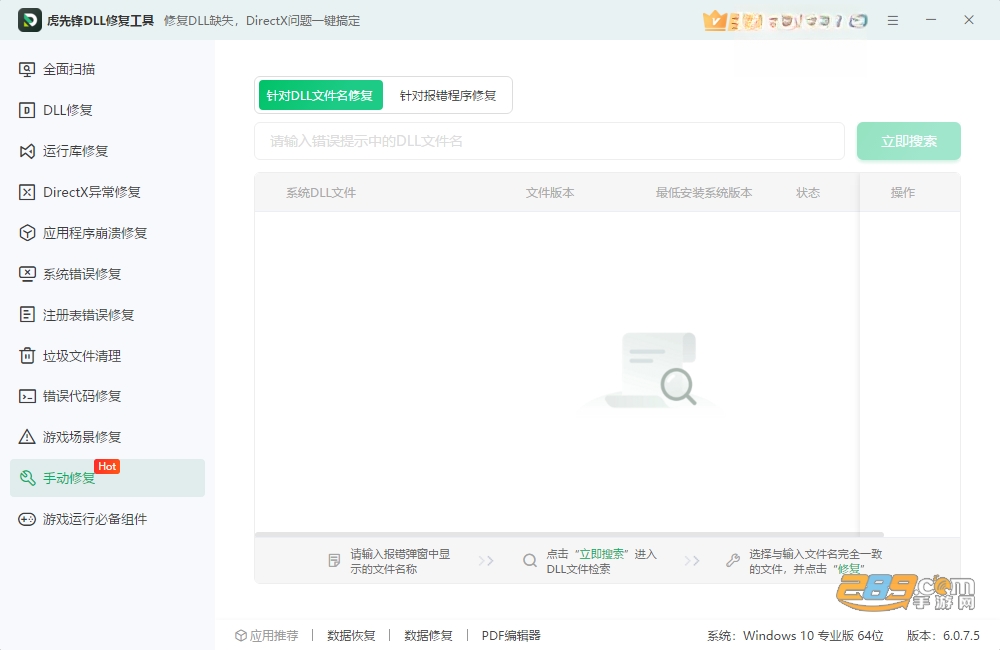
Task: Click the DirectX异常修复 icon
Action: (27, 192)
